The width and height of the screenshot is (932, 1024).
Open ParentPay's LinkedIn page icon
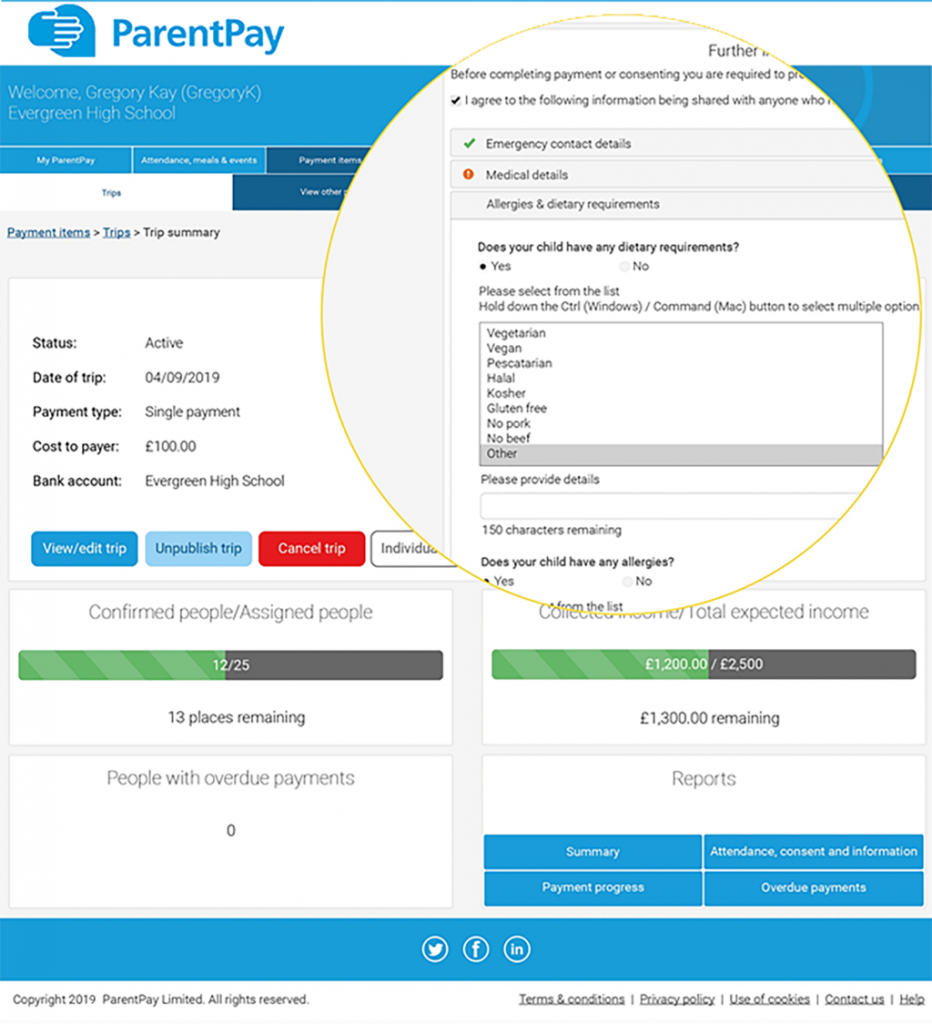517,949
